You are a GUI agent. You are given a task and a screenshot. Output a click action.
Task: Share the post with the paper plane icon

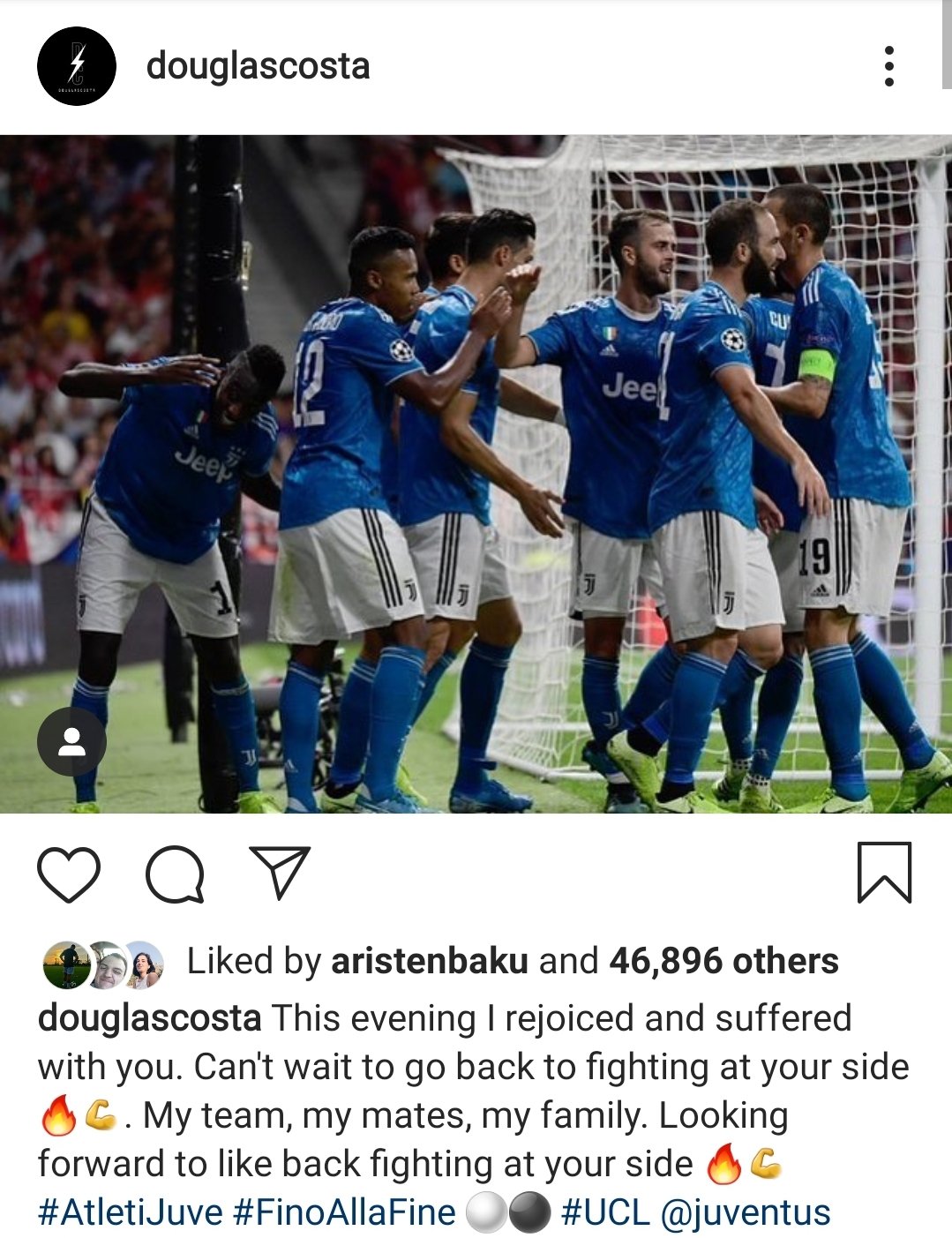280,872
